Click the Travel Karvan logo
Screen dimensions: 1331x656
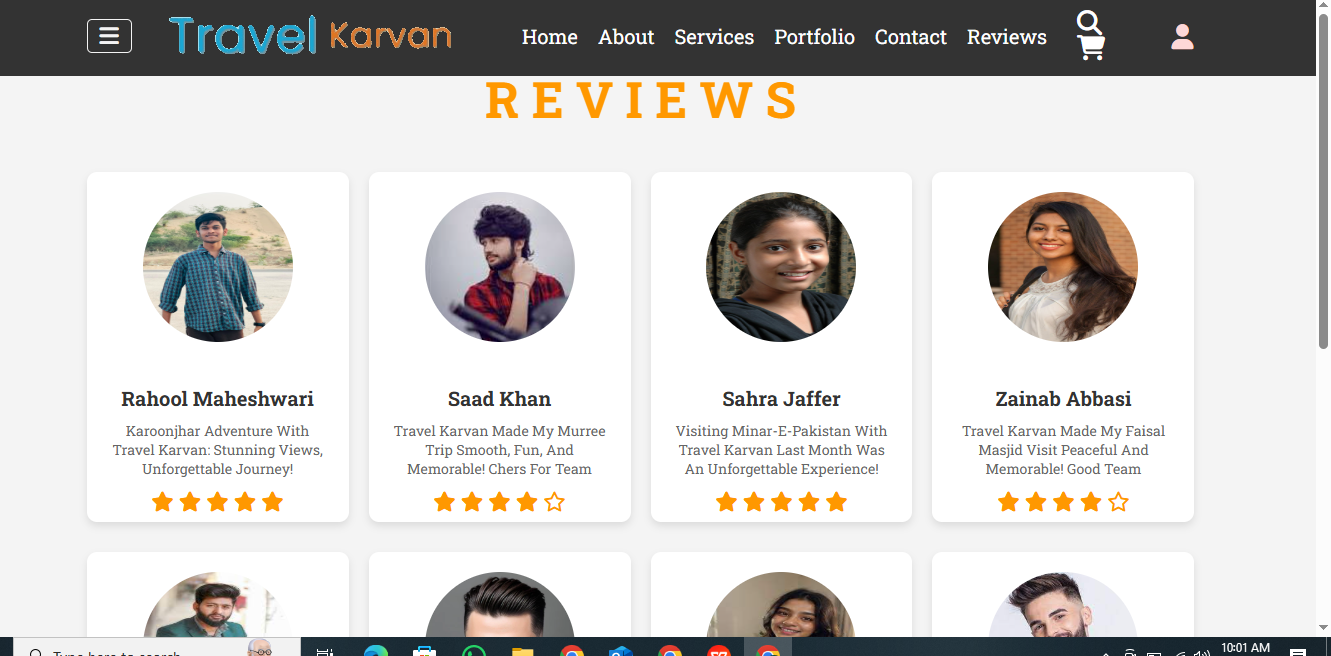310,36
